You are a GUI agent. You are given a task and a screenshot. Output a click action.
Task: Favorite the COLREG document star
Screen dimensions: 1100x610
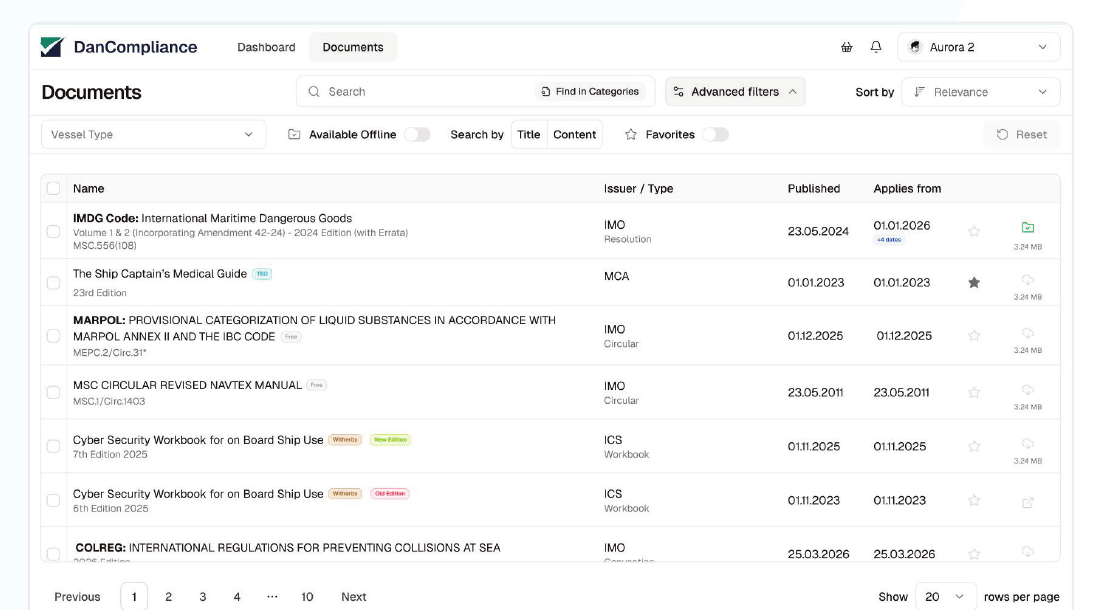click(x=974, y=554)
